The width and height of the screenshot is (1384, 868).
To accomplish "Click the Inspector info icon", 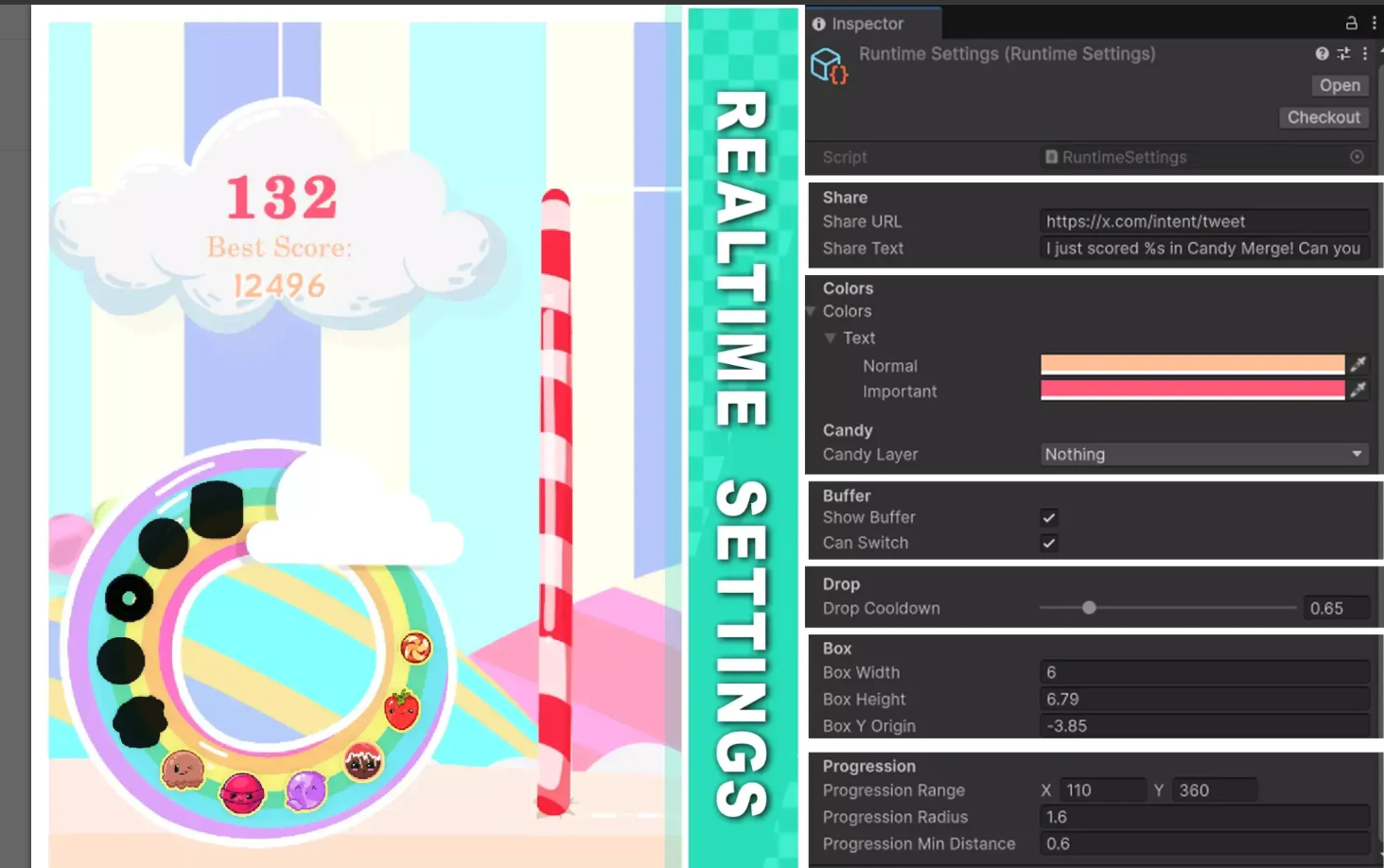I will click(818, 24).
